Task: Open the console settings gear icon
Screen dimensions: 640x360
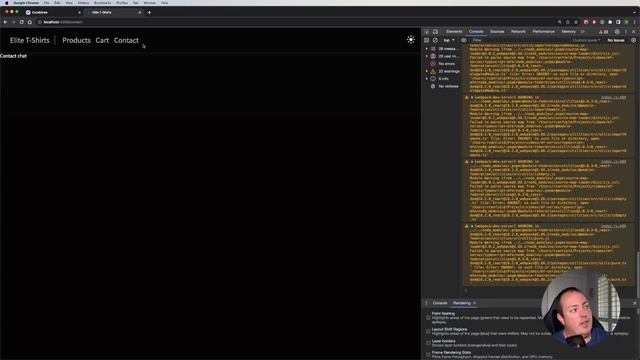Action: 633,40
